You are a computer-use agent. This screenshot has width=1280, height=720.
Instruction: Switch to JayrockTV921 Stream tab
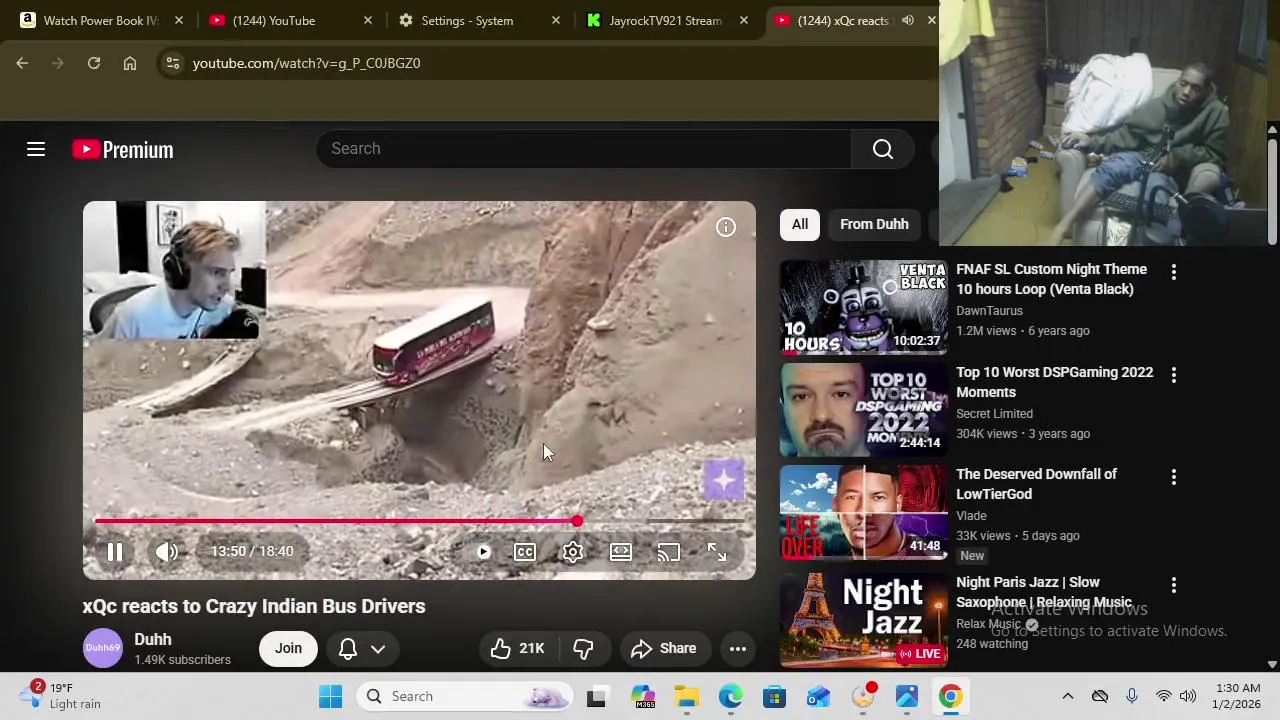(665, 20)
